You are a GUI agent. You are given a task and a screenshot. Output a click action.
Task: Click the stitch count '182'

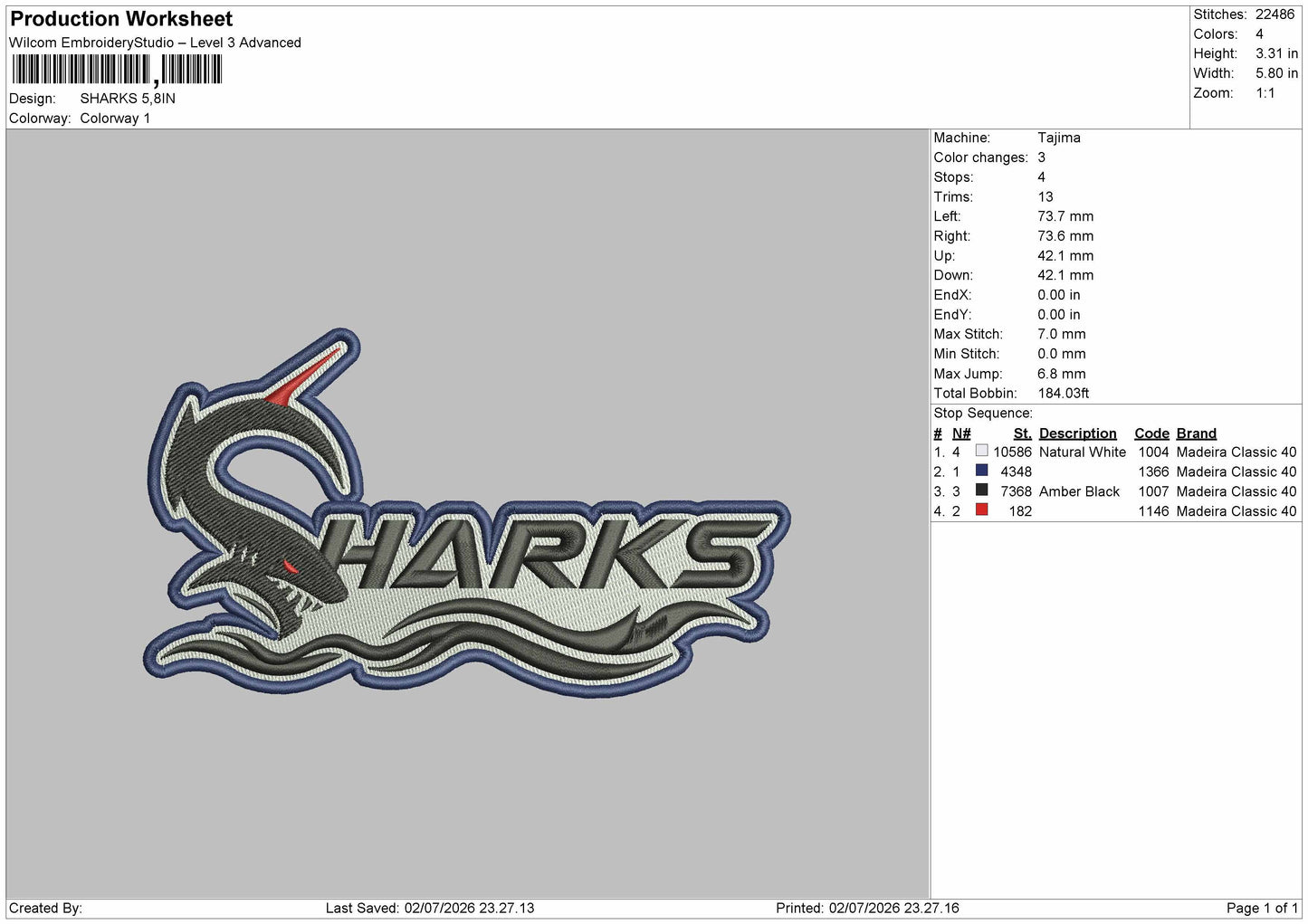coord(1020,511)
